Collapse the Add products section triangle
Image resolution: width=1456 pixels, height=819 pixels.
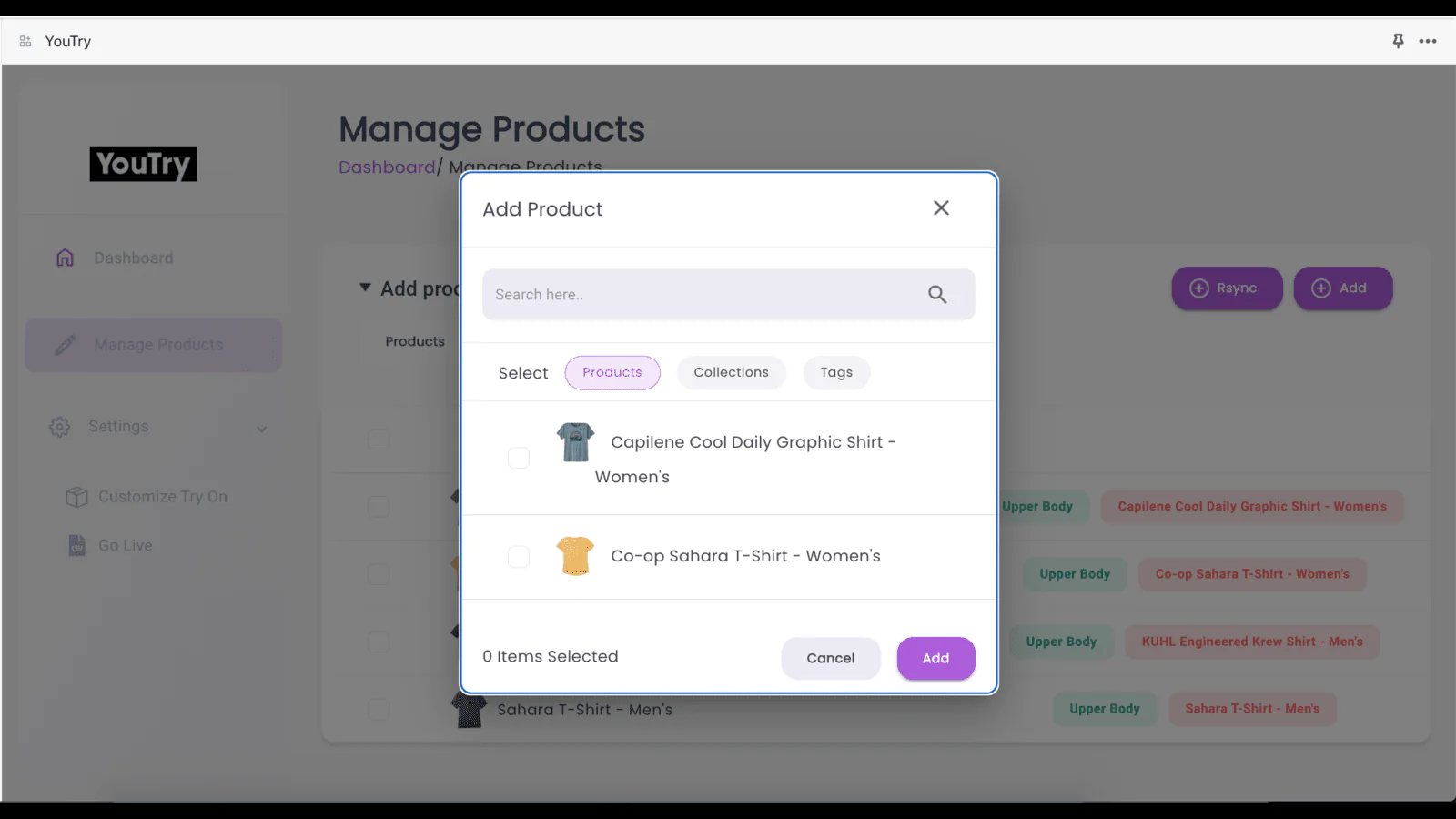pos(365,288)
